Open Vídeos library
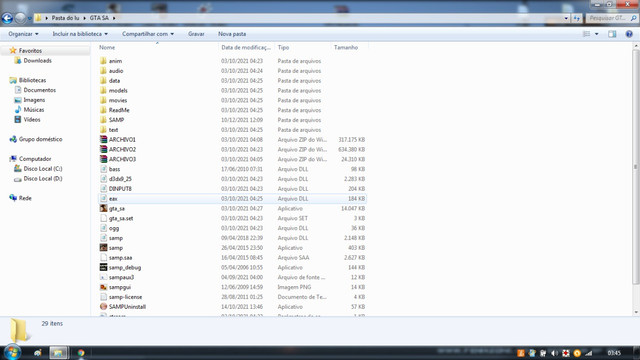Viewport: 640px width, 360px height. pyautogui.click(x=31, y=119)
